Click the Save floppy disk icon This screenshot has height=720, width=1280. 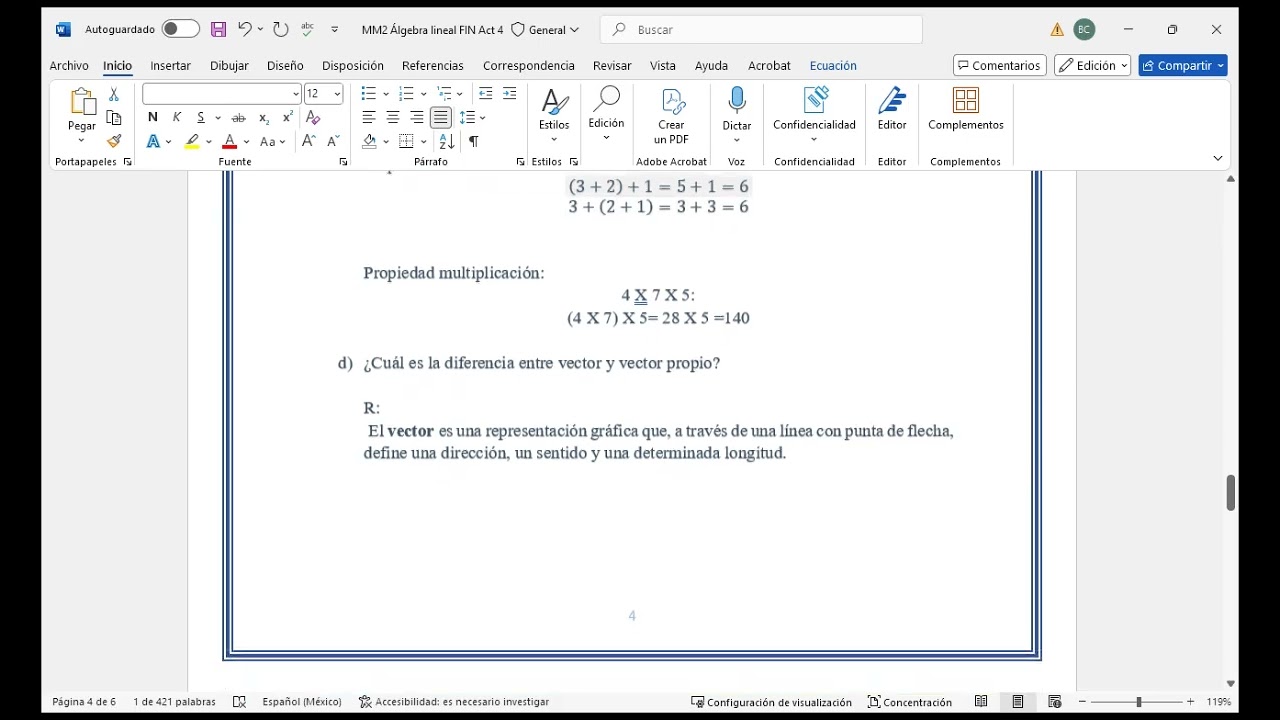[x=219, y=29]
